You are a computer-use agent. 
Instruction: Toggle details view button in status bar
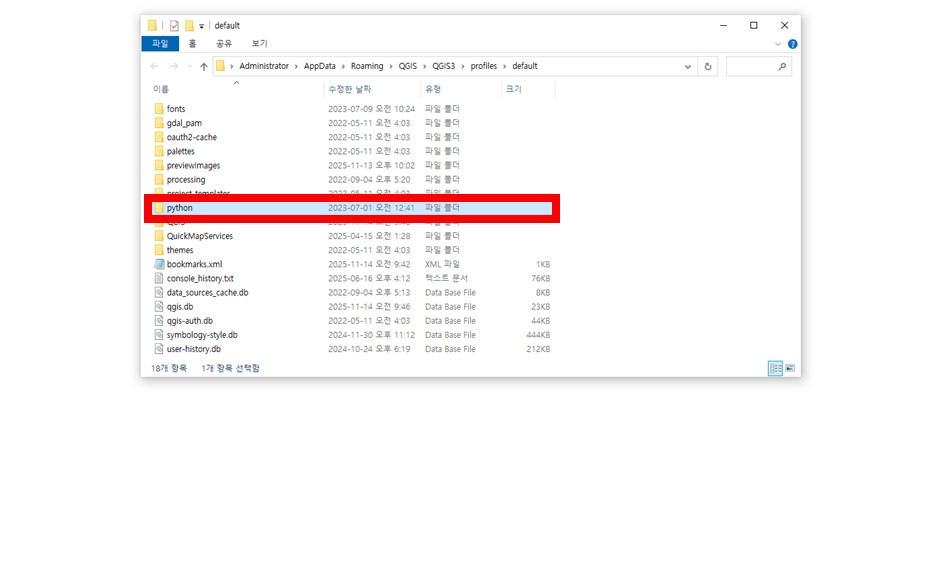point(775,368)
